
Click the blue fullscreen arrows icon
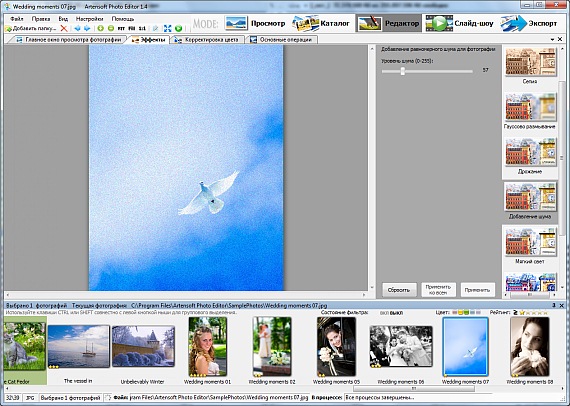click(x=168, y=28)
